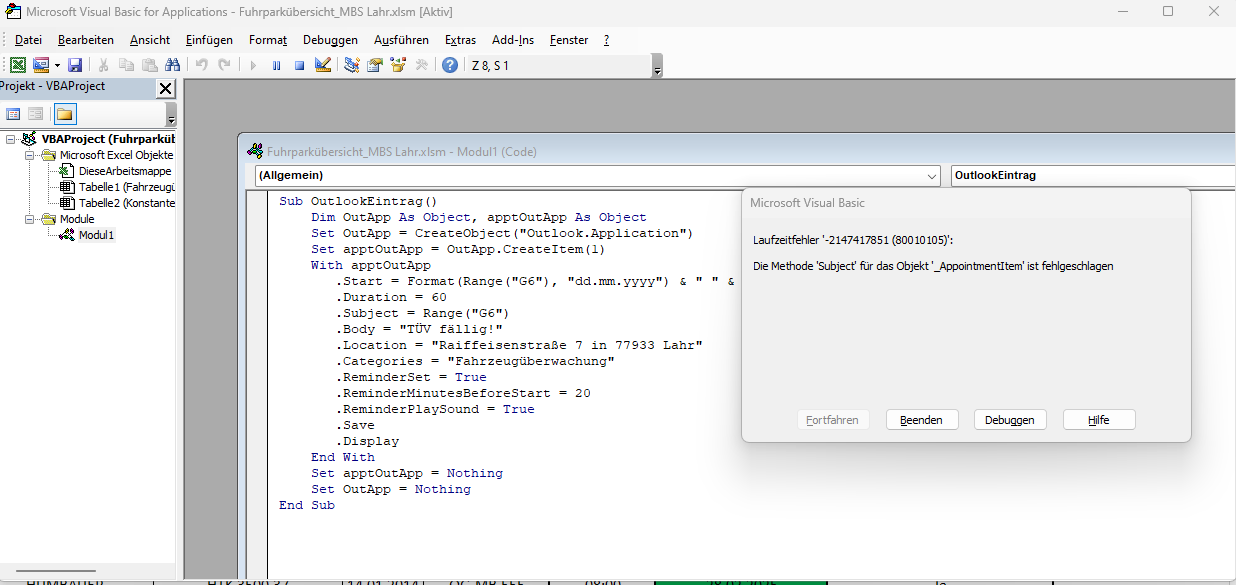Open the Insert UserForm dropdown arrow

[x=55, y=65]
